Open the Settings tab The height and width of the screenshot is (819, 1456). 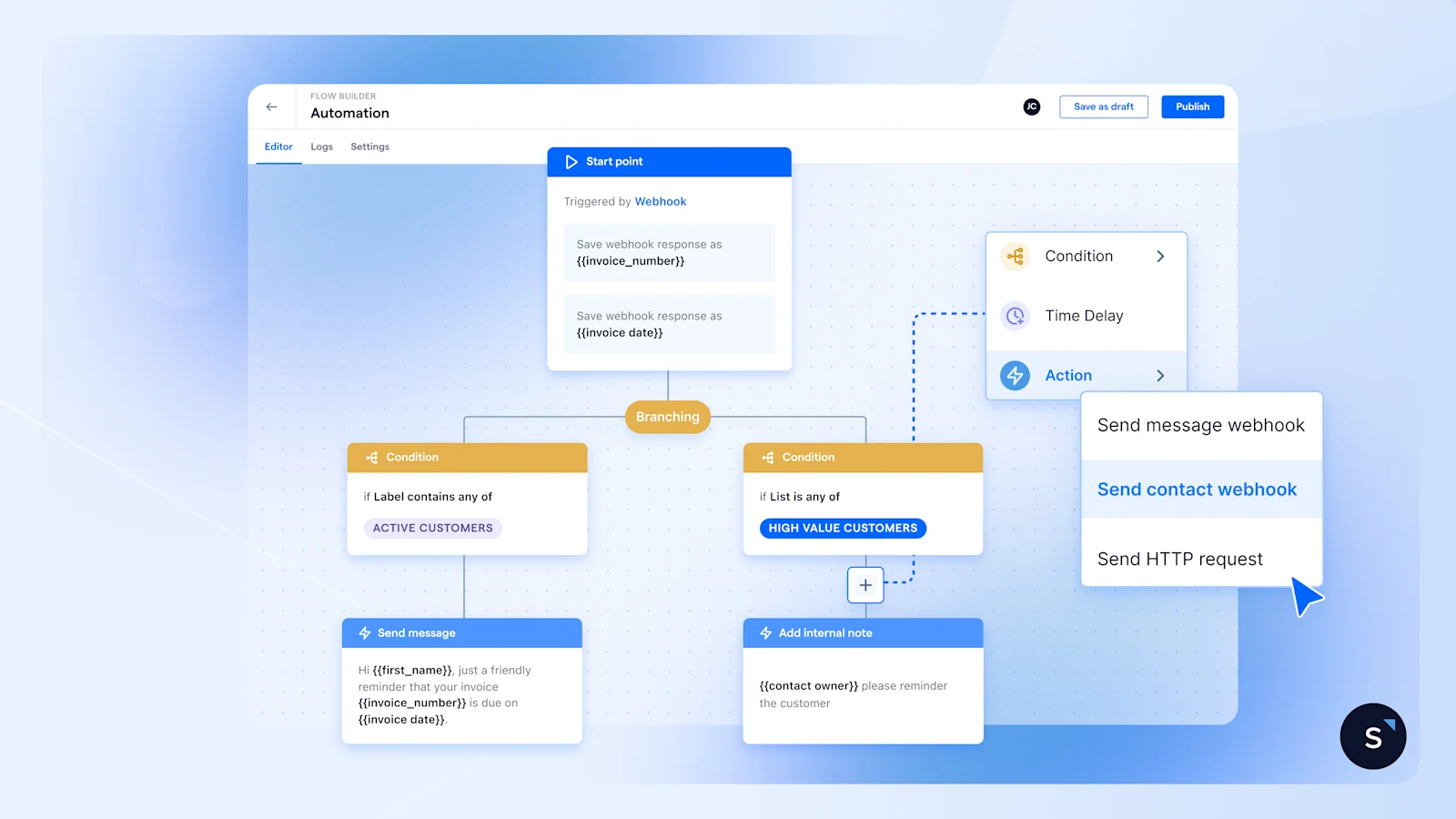[369, 147]
